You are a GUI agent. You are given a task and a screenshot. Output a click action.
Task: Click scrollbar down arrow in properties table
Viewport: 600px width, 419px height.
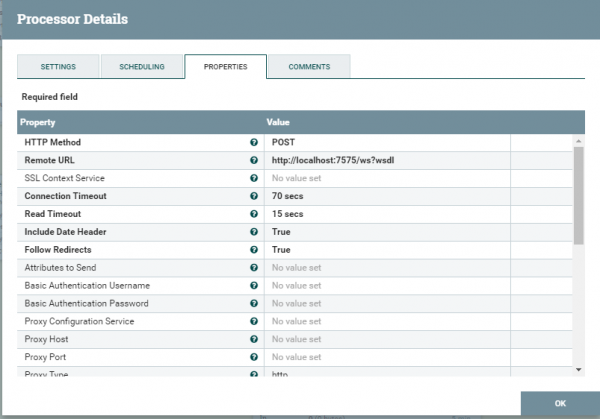(x=578, y=370)
